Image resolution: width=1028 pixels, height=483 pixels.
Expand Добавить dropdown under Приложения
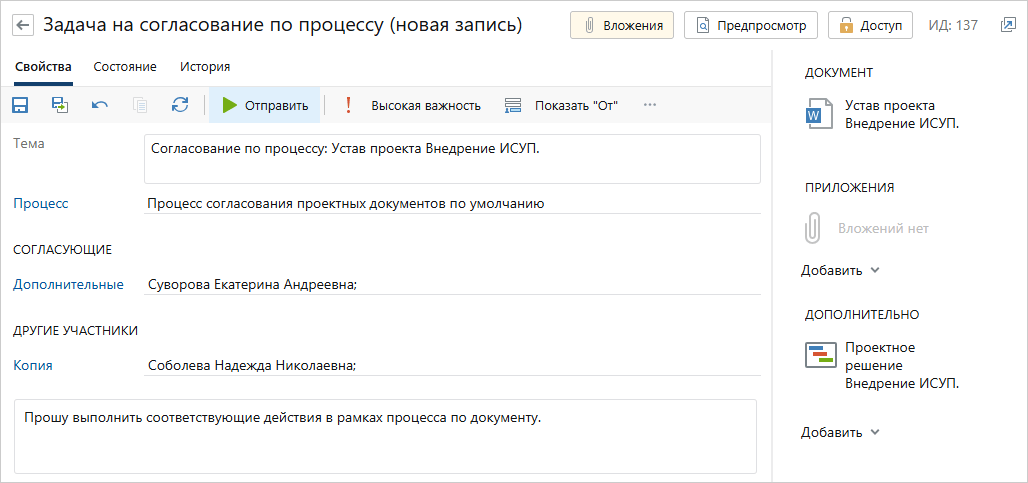click(840, 270)
